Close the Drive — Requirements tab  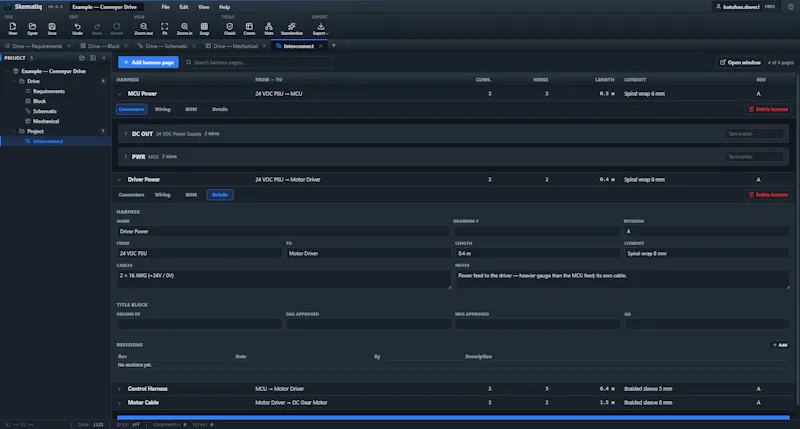[x=69, y=46]
